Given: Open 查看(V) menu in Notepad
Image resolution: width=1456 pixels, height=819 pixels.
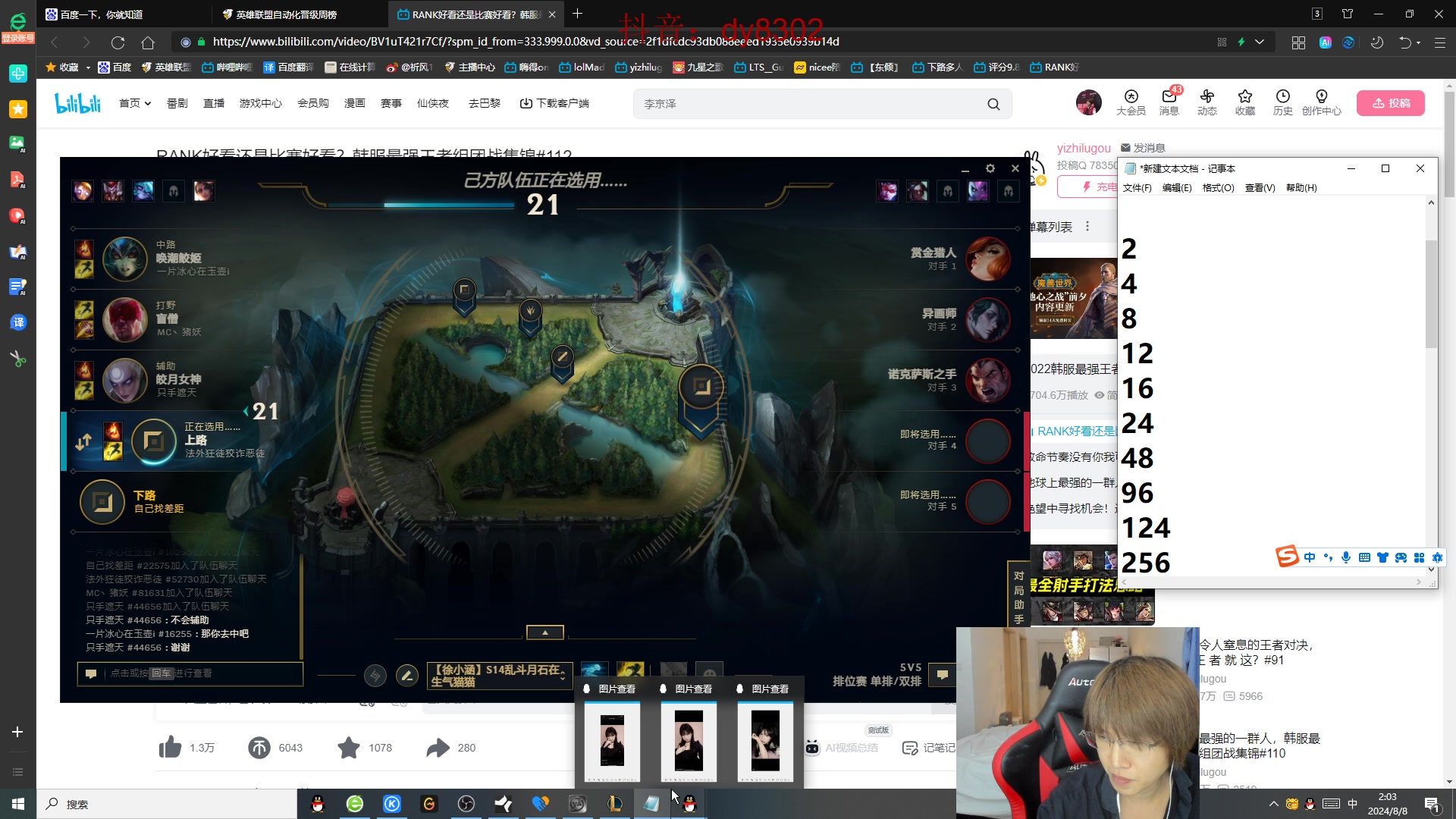Looking at the screenshot, I should click(x=1260, y=188).
